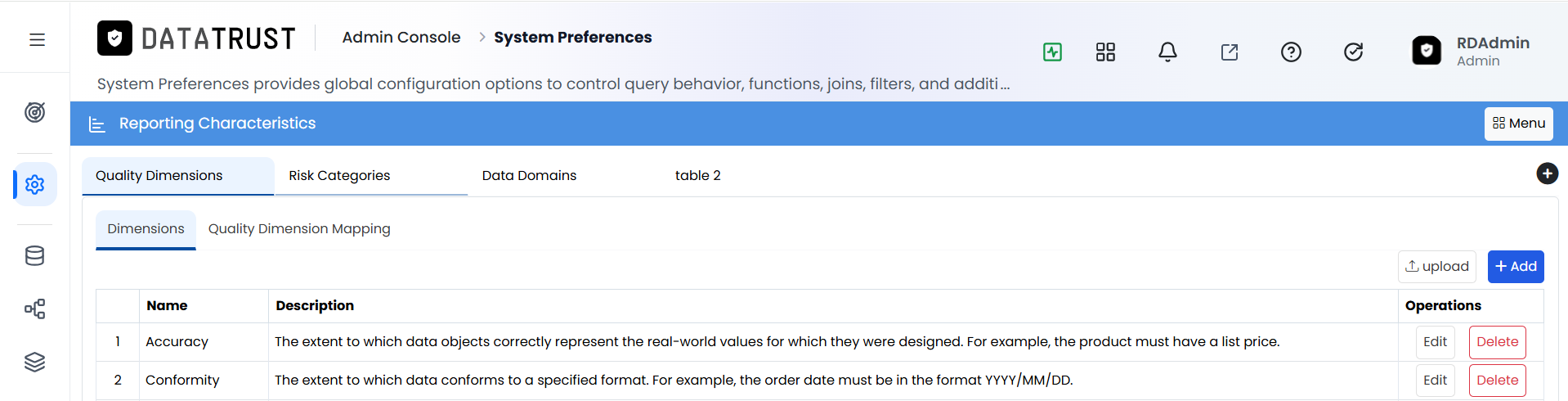This screenshot has width=1568, height=401.
Task: Select the settings gear in sidebar
Action: [34, 184]
